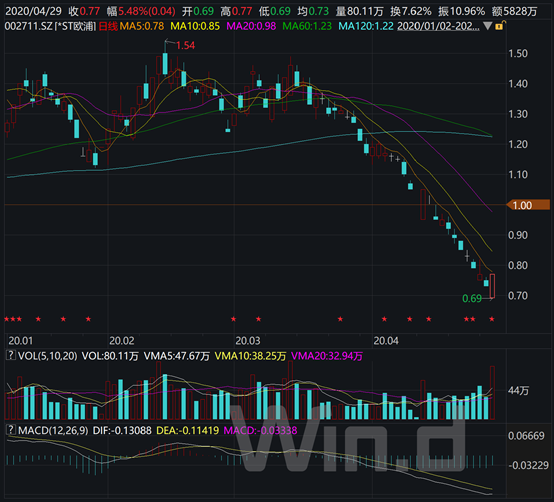Select the MA60:1.23 moving average label
This screenshot has width=554, height=502.
[x=307, y=26]
